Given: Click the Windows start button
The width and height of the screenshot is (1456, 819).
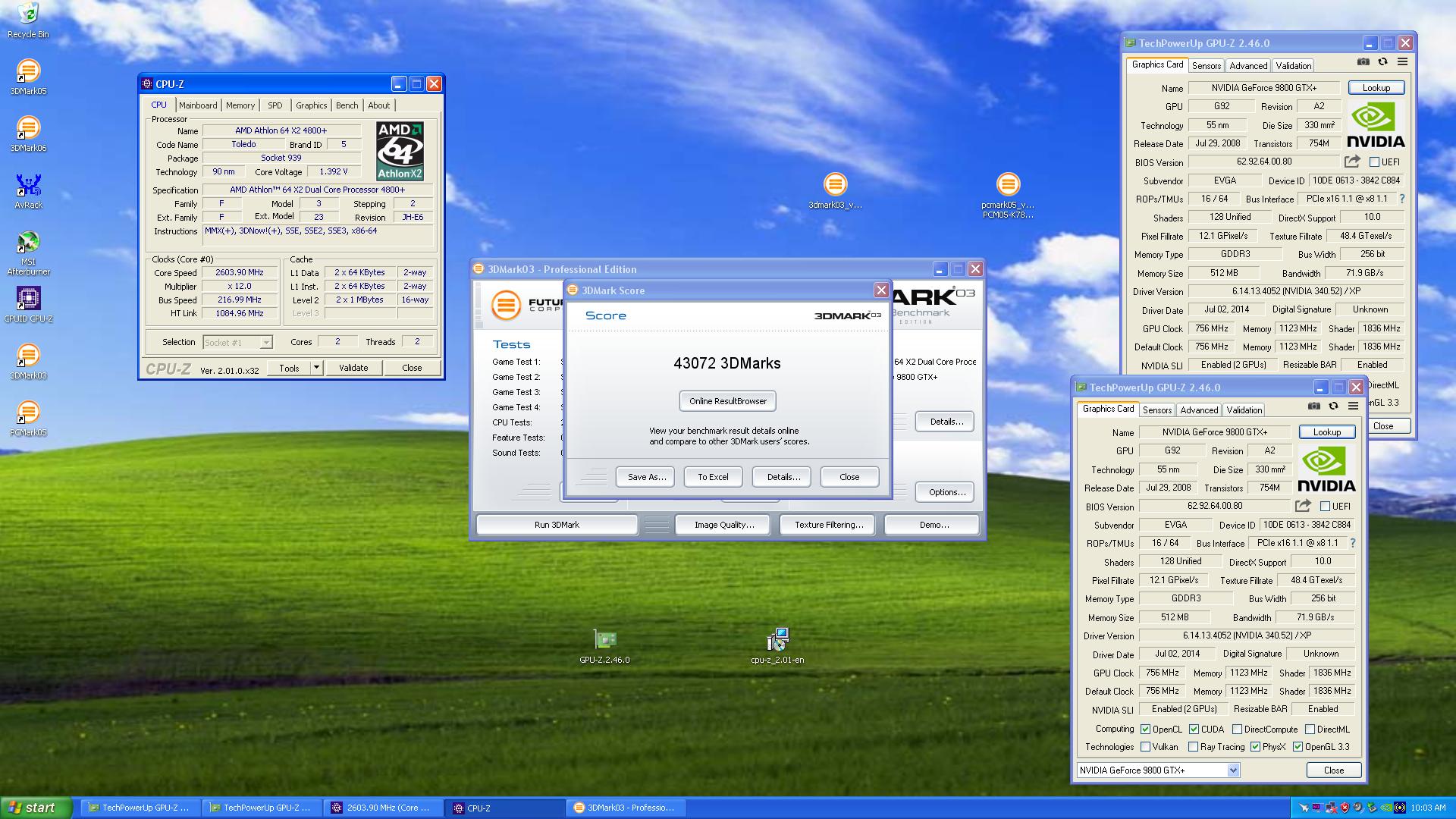Looking at the screenshot, I should [x=36, y=808].
